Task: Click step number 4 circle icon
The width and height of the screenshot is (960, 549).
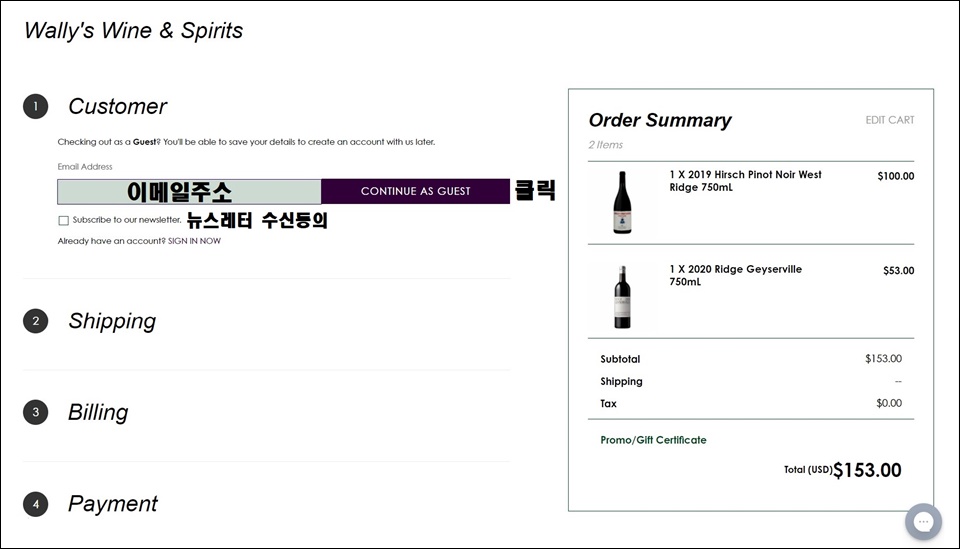Action: pyautogui.click(x=36, y=504)
